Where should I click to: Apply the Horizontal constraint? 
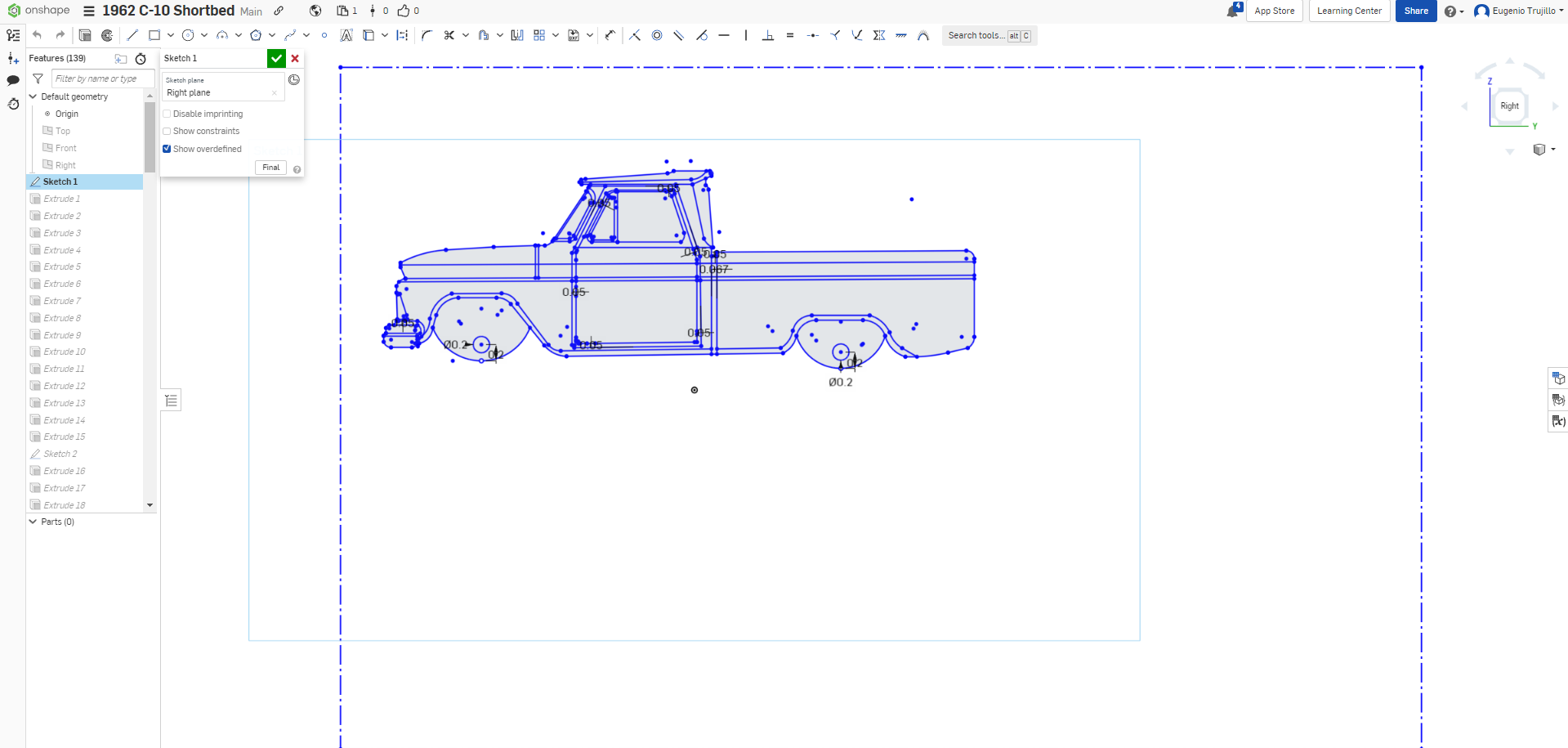coord(724,35)
